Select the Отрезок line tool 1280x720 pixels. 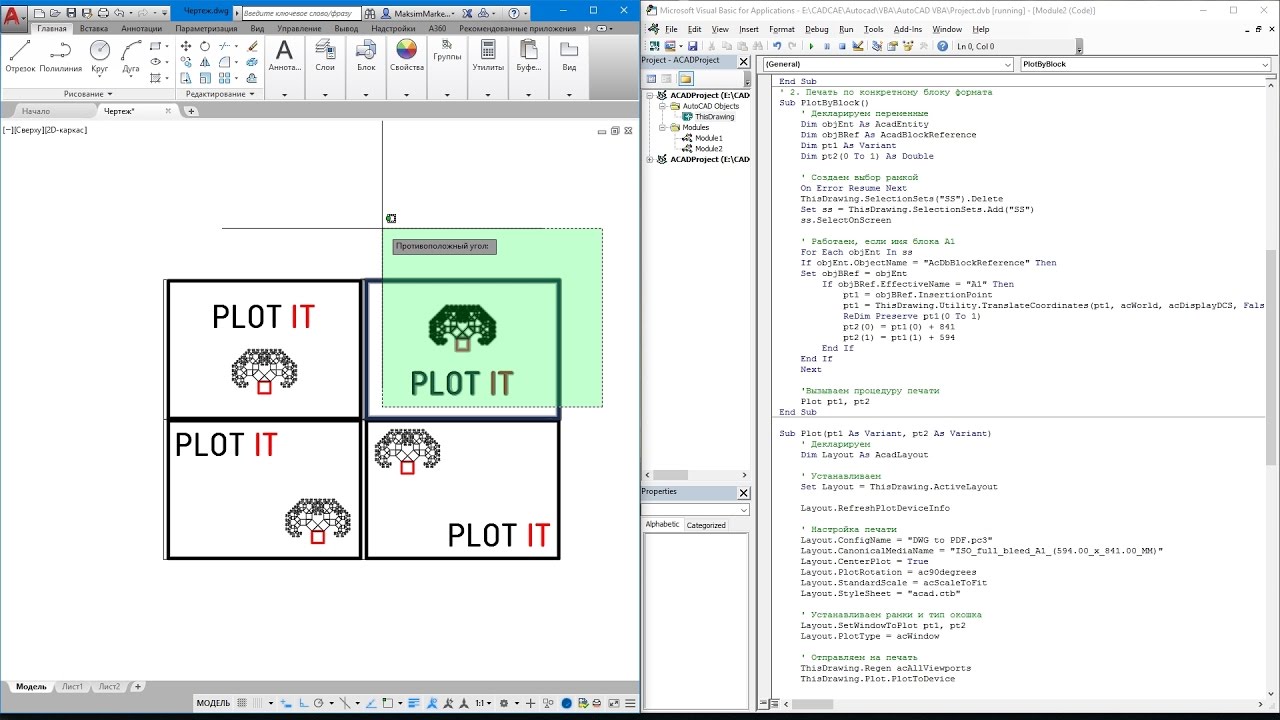[20, 55]
